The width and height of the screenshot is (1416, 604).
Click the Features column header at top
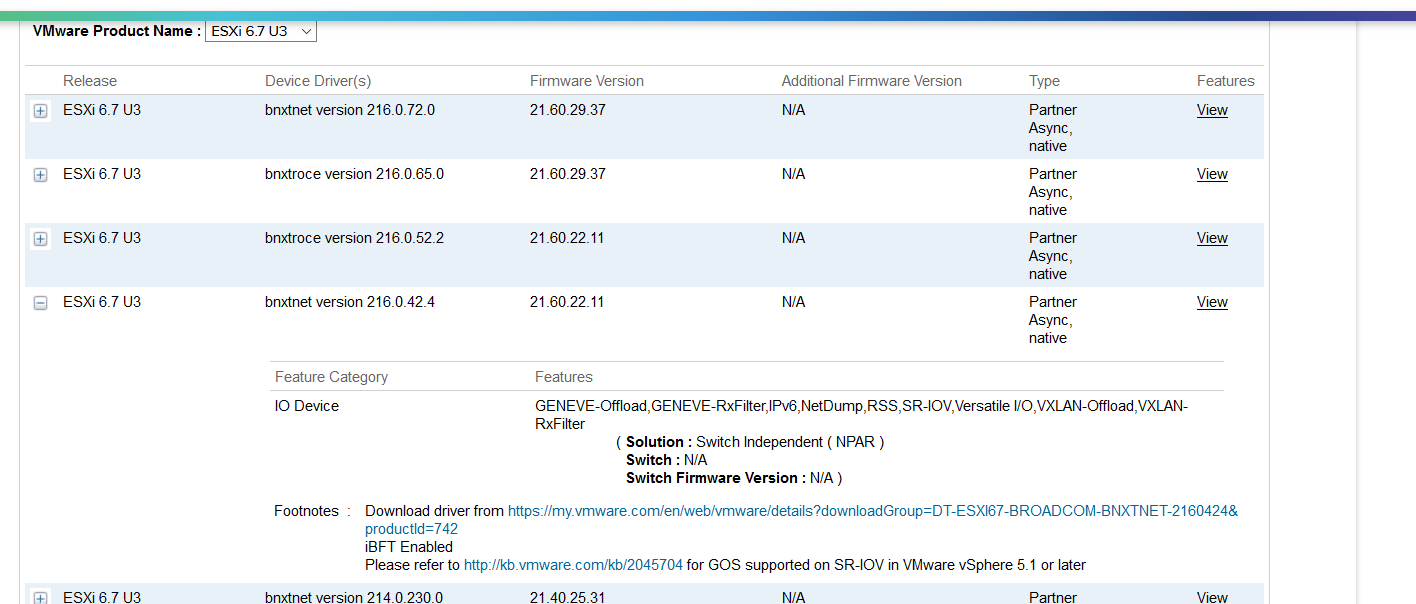1226,81
